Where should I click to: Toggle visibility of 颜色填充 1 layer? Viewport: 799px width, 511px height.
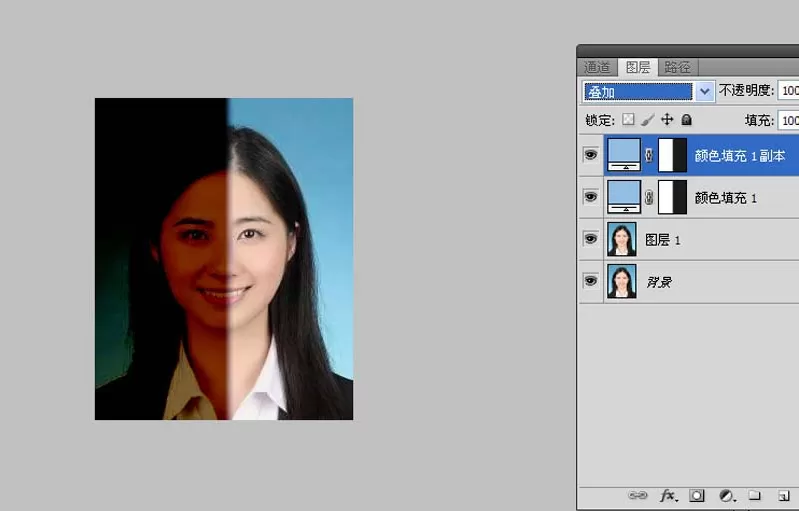click(x=591, y=197)
